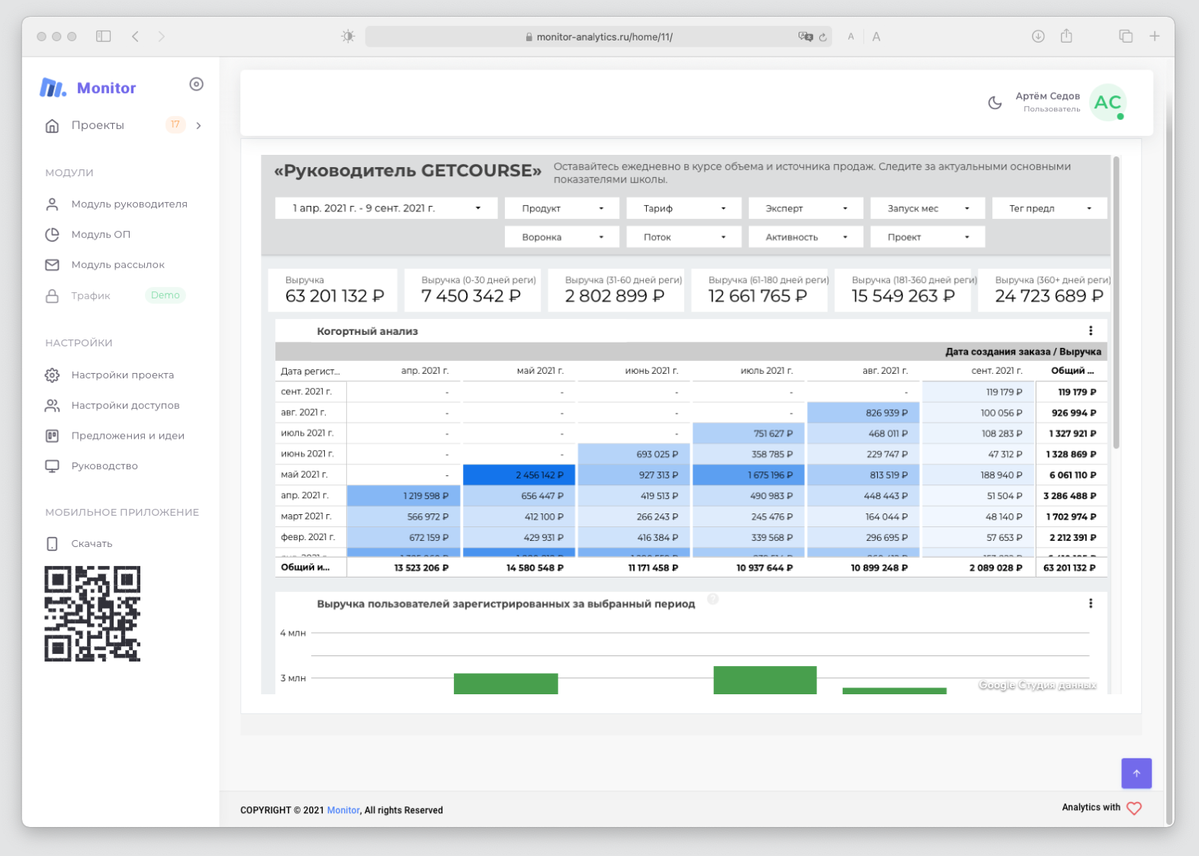
Task: Open the Воронка filter dropdown
Action: coord(562,237)
